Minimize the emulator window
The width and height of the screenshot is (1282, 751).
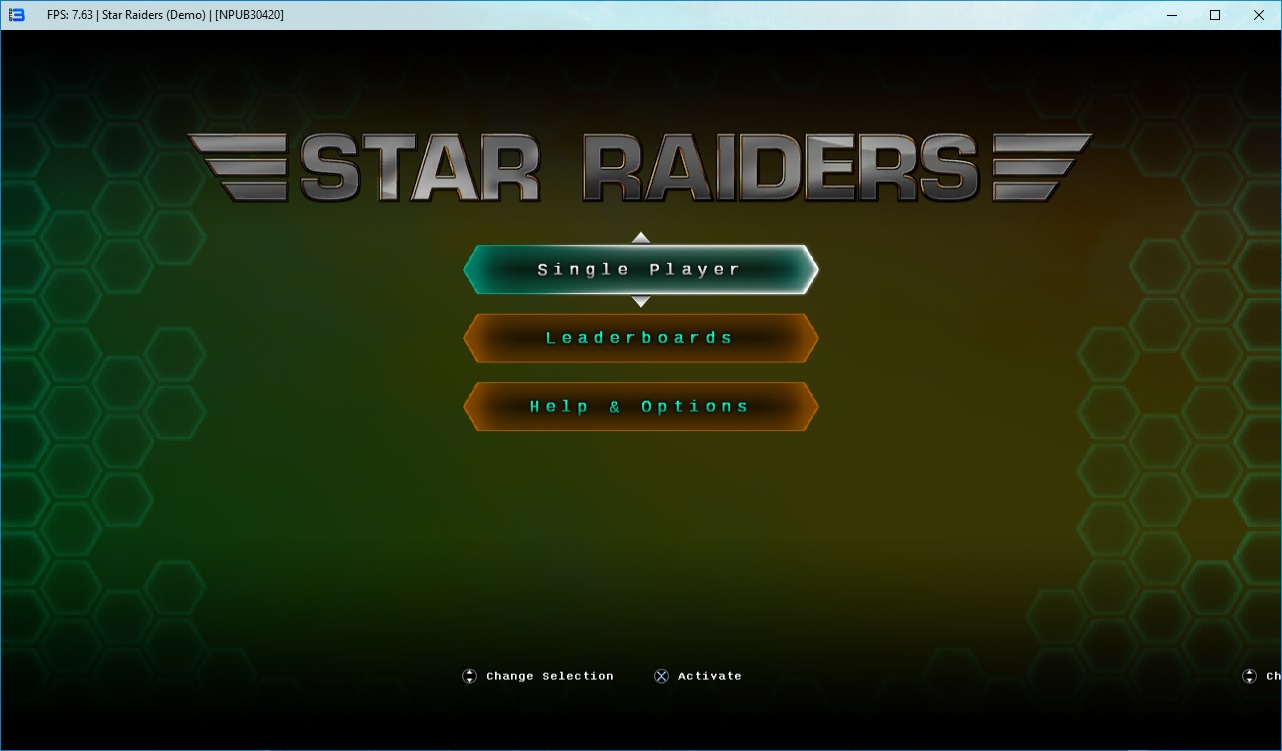(1171, 15)
